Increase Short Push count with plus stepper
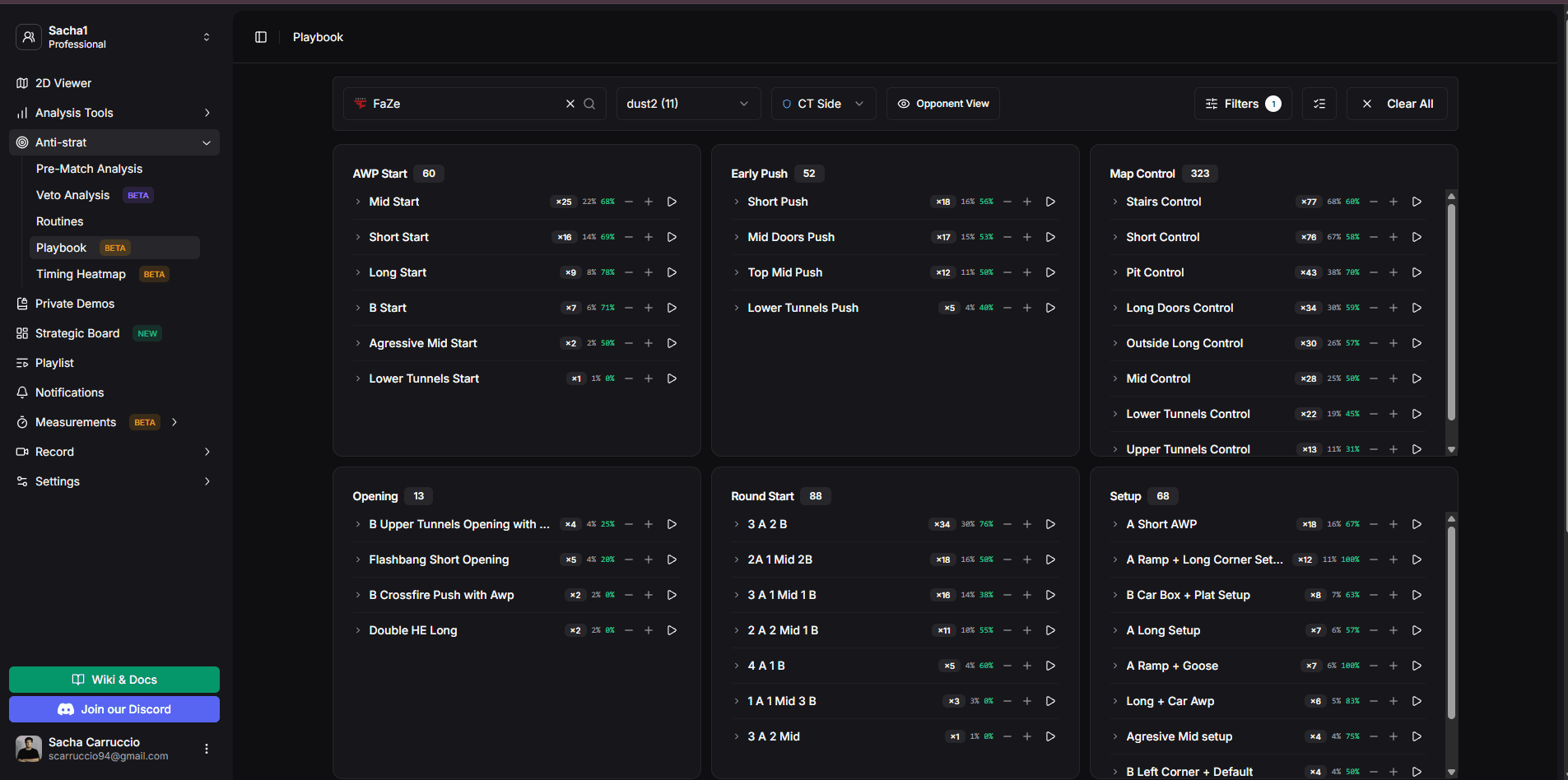 click(x=1026, y=202)
